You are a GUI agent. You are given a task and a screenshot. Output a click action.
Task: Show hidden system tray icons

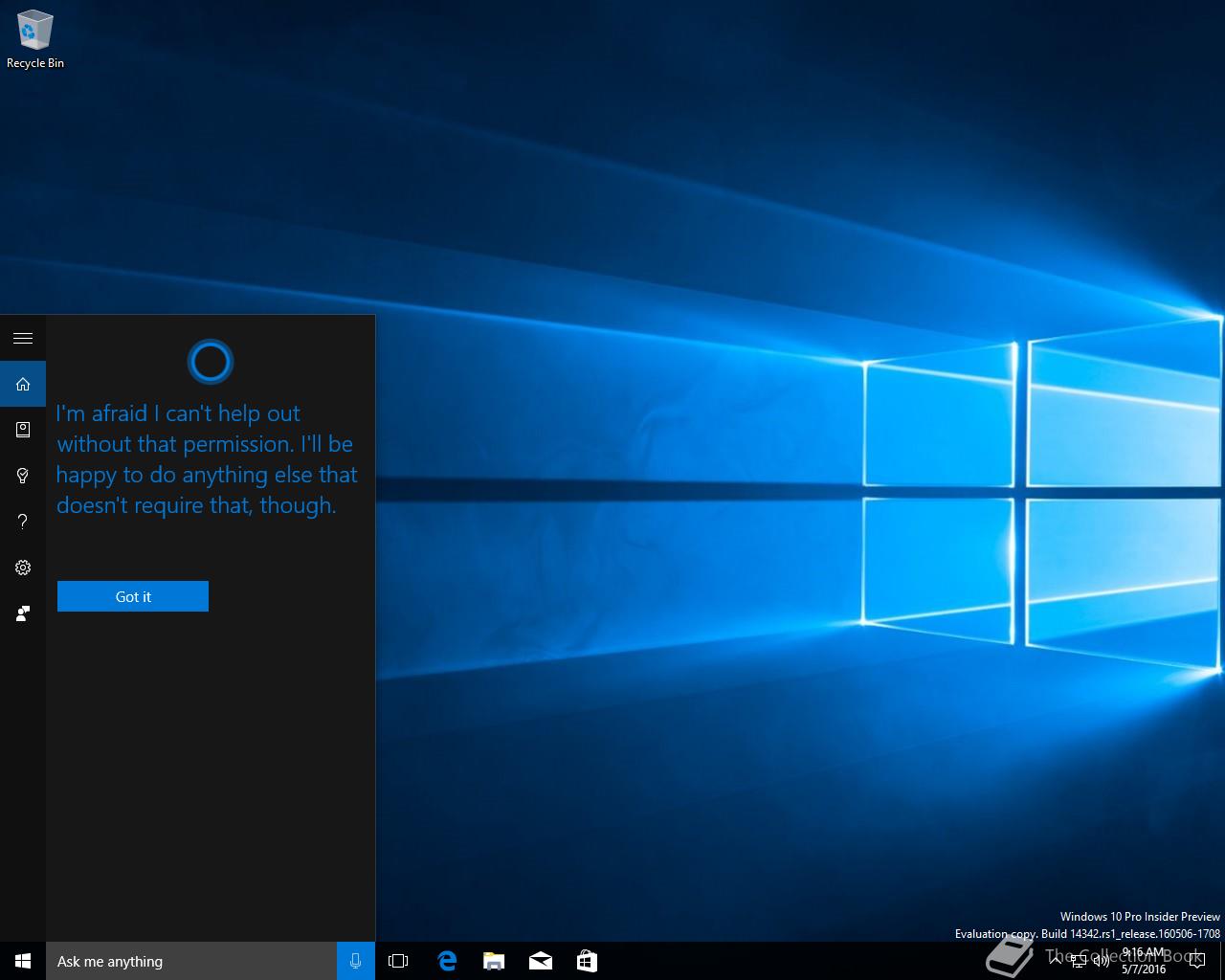click(x=1056, y=961)
